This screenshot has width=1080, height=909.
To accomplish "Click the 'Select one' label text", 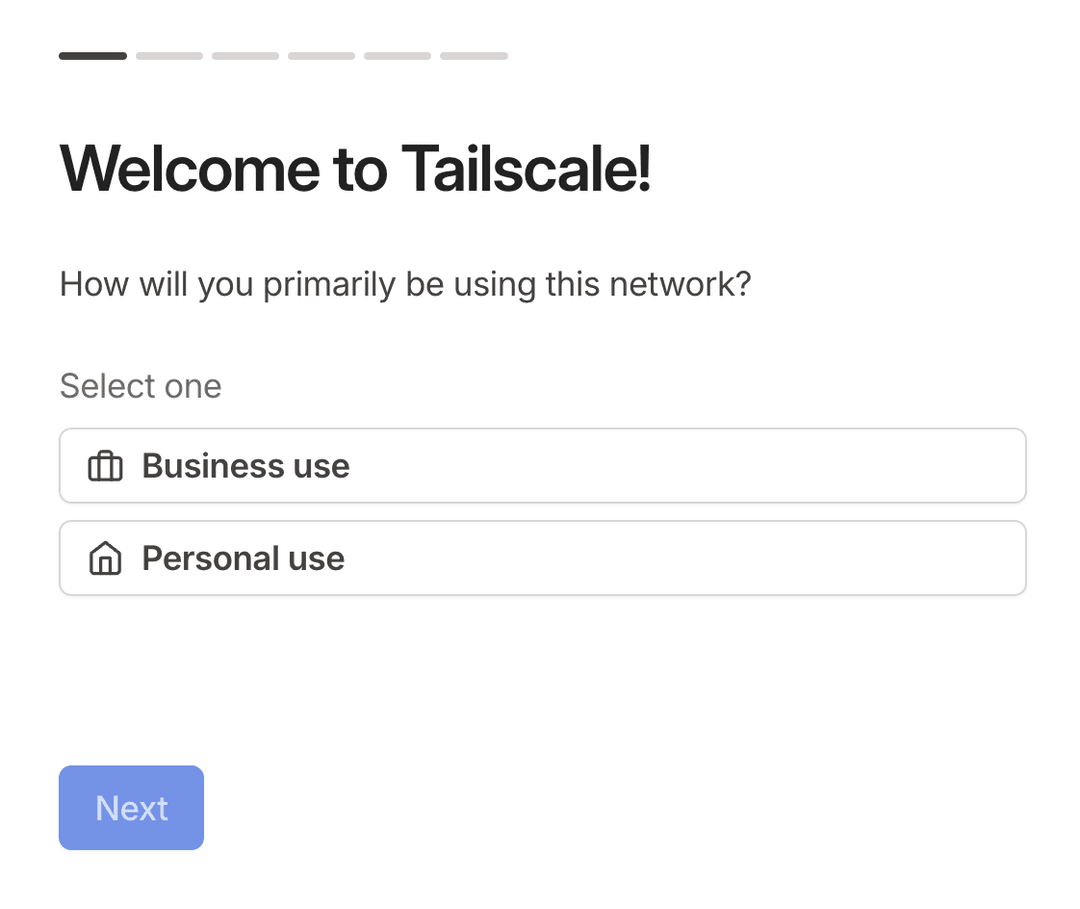I will (x=140, y=386).
